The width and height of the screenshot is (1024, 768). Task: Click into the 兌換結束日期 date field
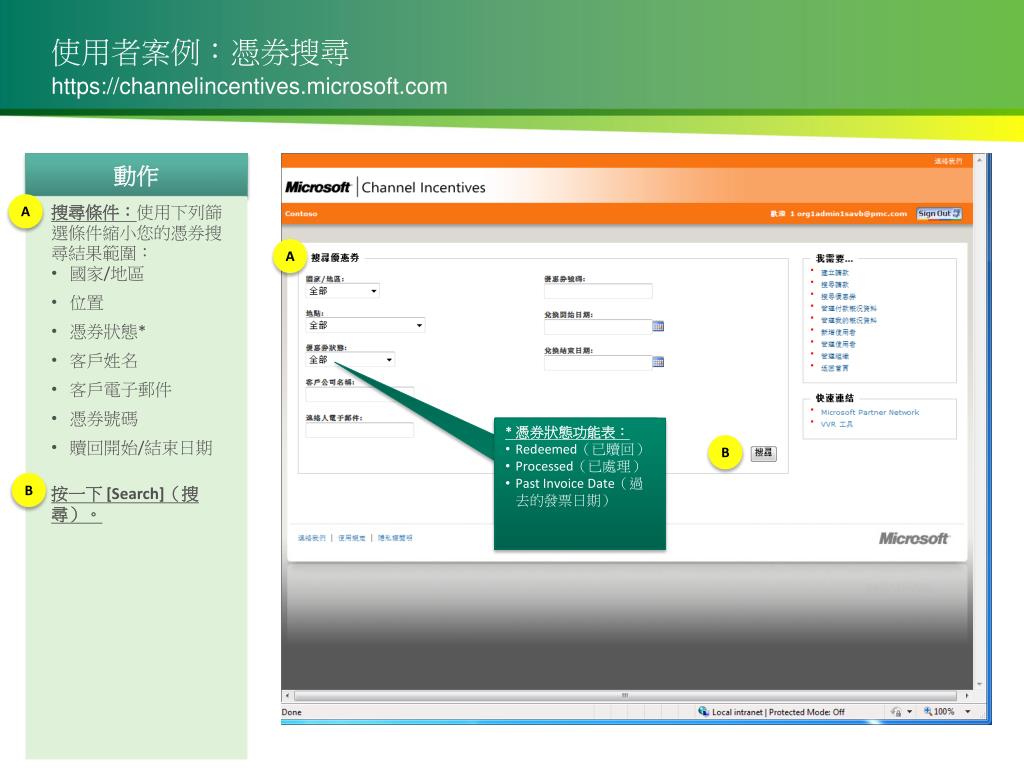(598, 362)
